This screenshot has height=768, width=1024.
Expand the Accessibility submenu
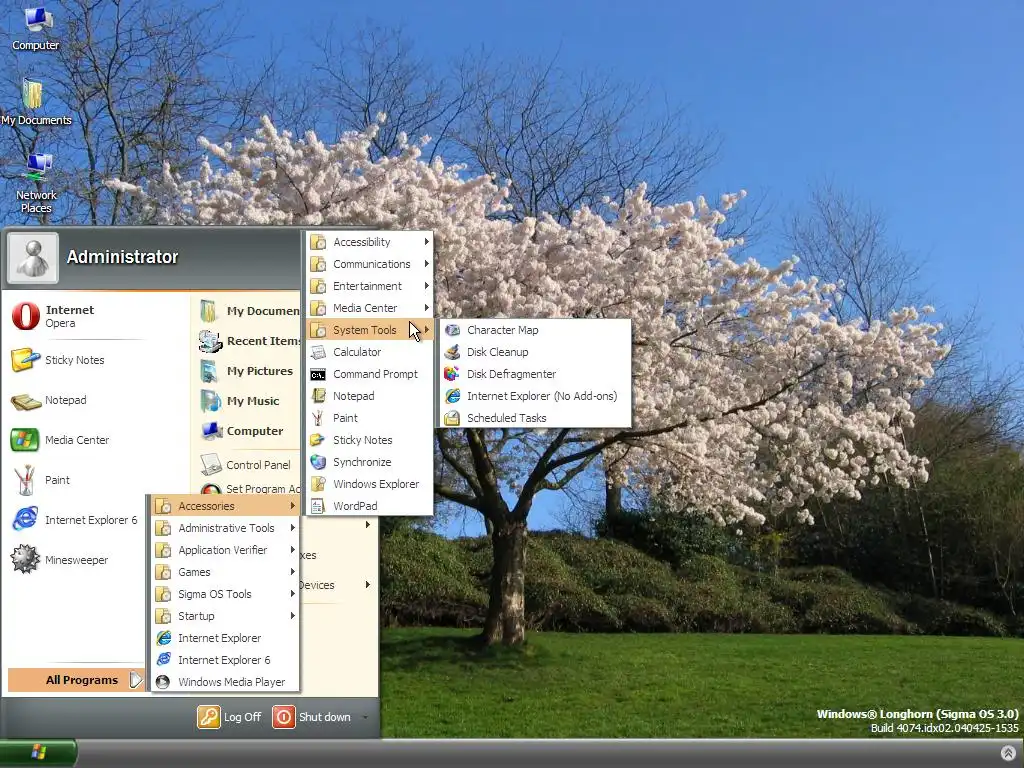pos(369,242)
